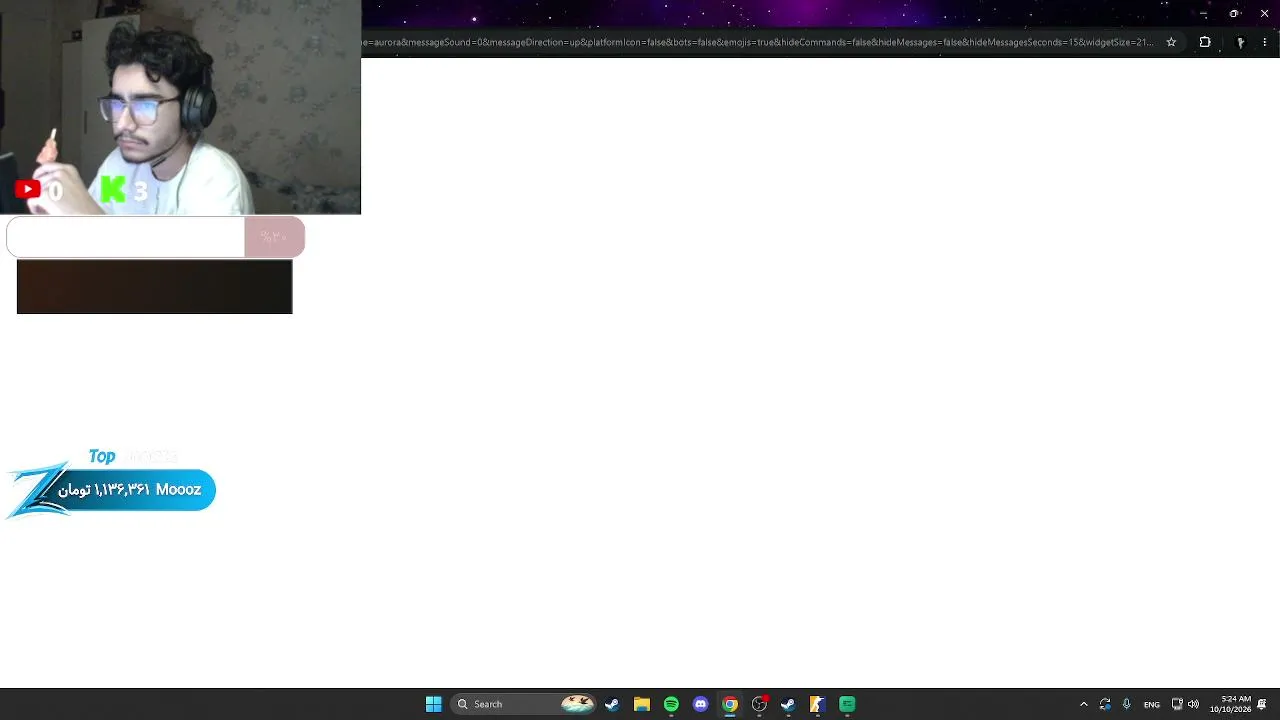Click the sync icon in the system tray

click(1105, 704)
